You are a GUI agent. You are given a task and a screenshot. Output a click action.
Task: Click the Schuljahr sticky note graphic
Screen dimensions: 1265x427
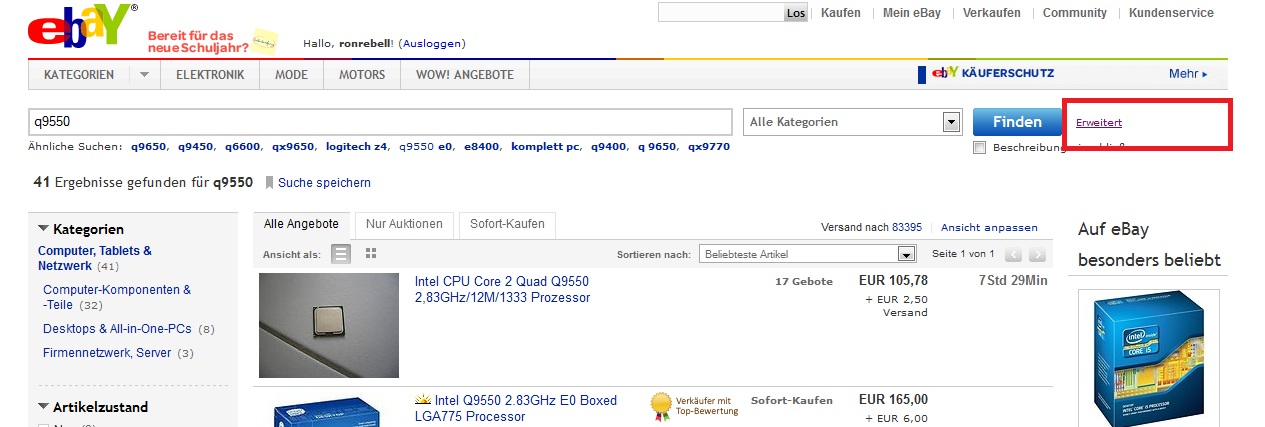coord(264,41)
